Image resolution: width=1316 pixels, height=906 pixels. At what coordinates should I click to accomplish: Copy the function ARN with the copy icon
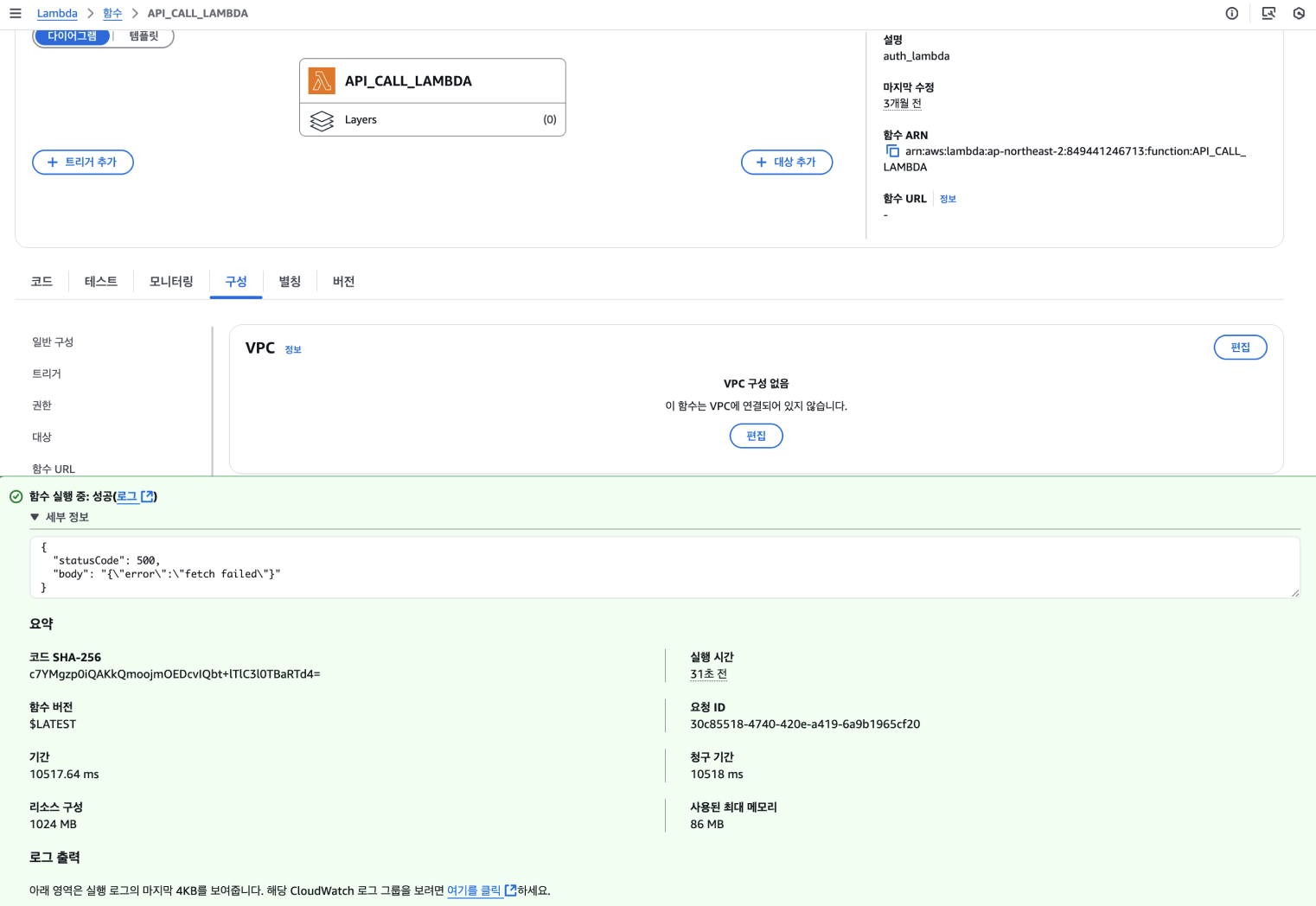[892, 150]
